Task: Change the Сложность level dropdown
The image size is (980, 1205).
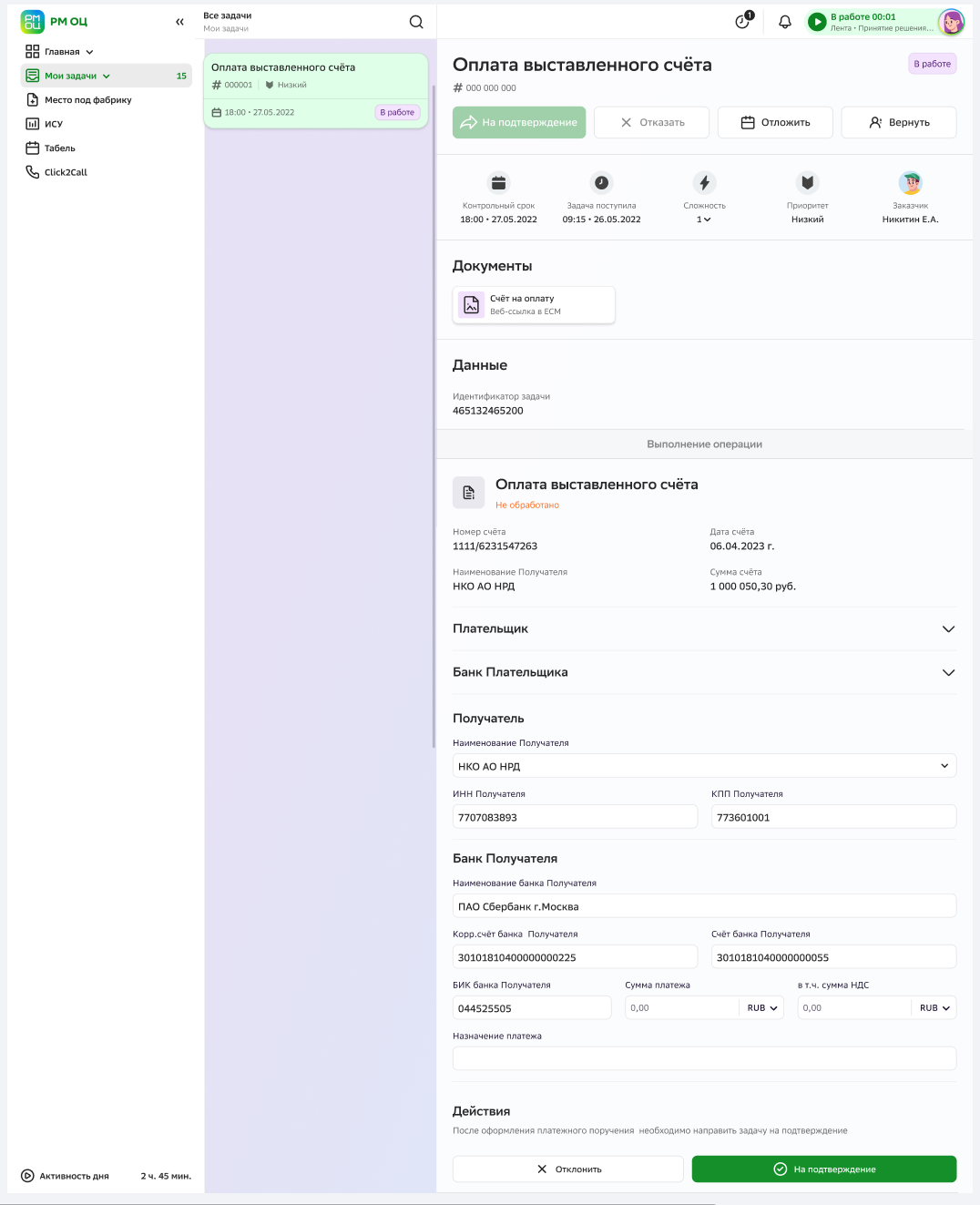Action: (704, 220)
